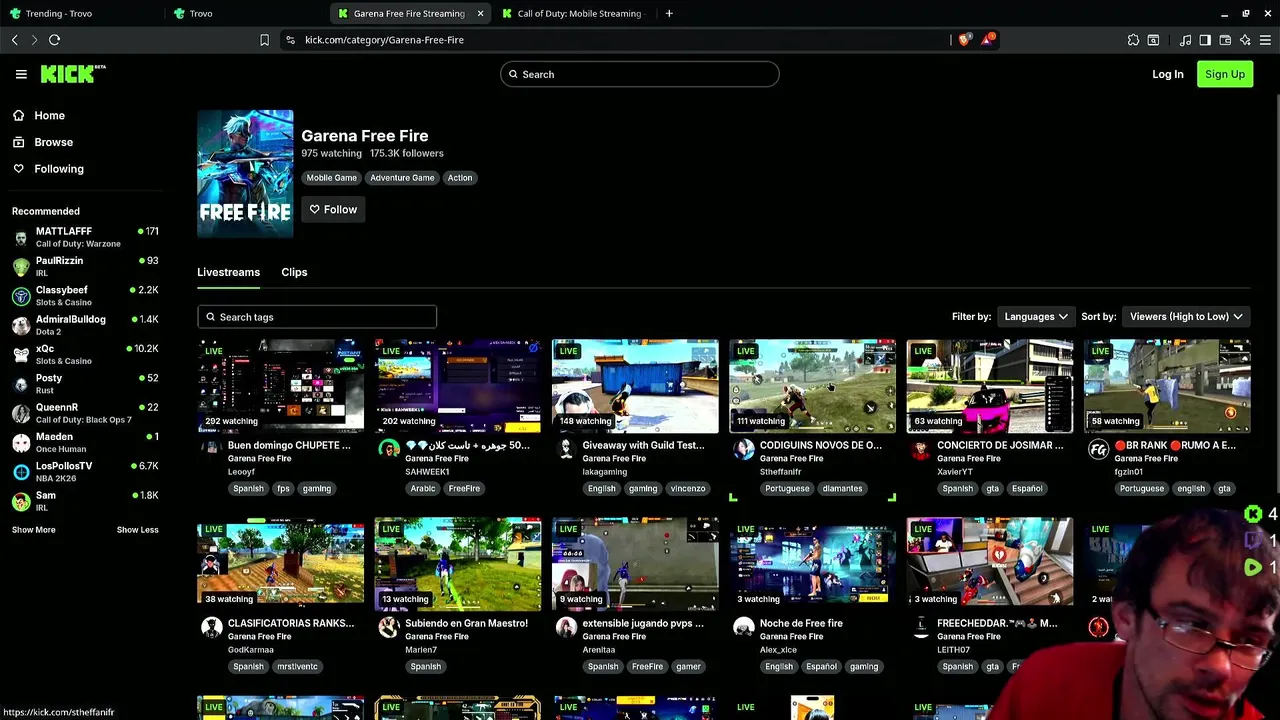Open CONCIERTO DE JOSIMAR stream thumbnail
This screenshot has height=720, width=1280.
990,386
